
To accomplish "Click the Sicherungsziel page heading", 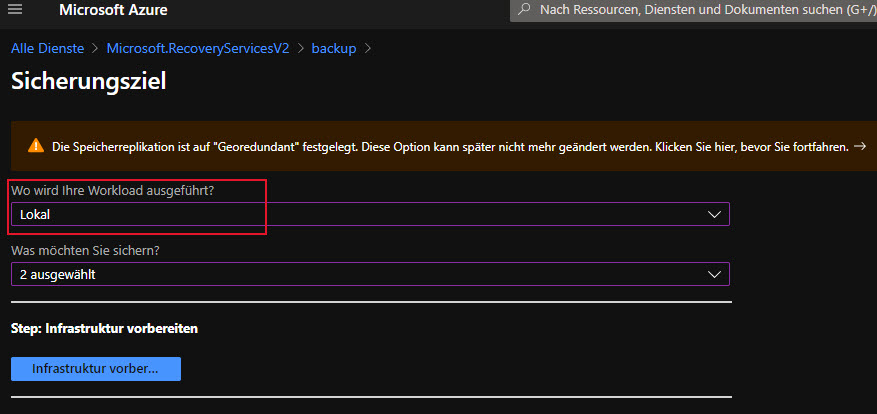I will (x=89, y=81).
